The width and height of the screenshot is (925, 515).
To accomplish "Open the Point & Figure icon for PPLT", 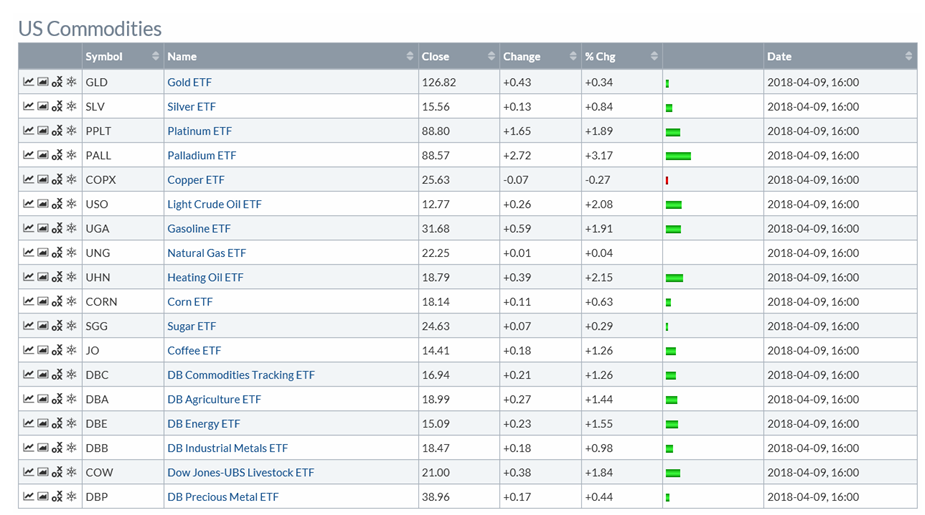I will pyautogui.click(x=57, y=131).
